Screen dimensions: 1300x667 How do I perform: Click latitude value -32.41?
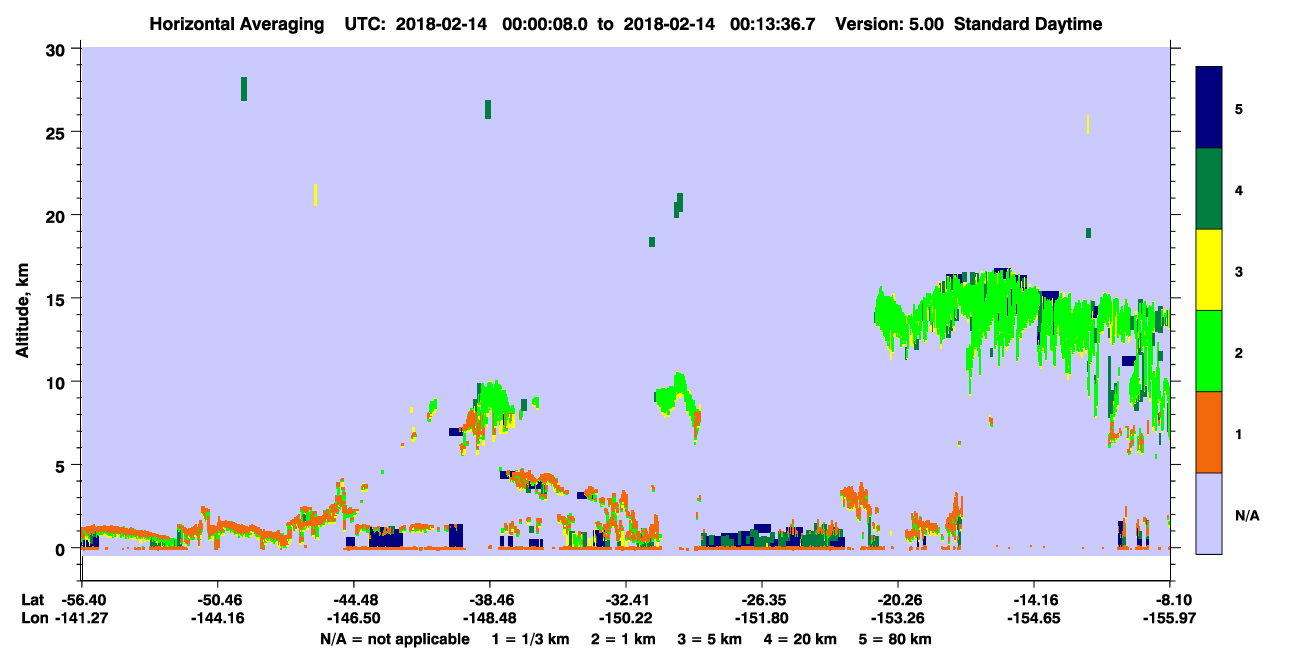tap(626, 600)
